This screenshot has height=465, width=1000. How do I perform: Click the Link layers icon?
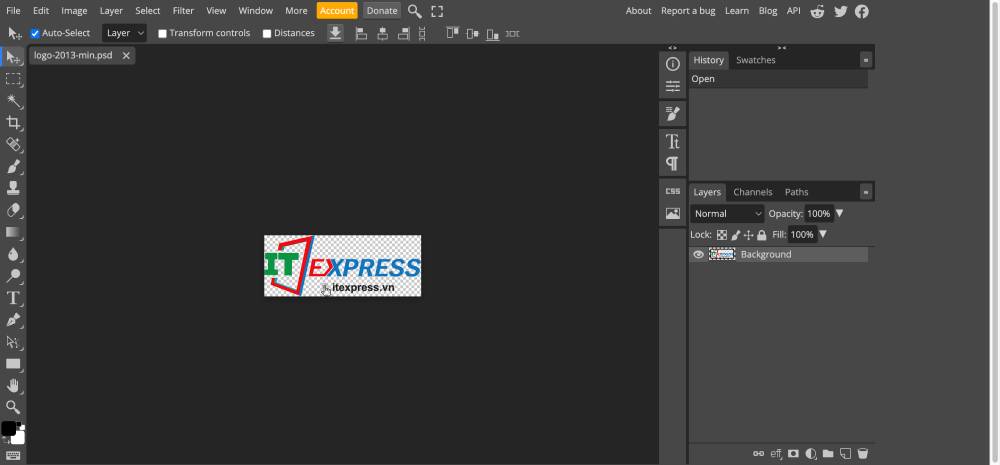tap(758, 454)
